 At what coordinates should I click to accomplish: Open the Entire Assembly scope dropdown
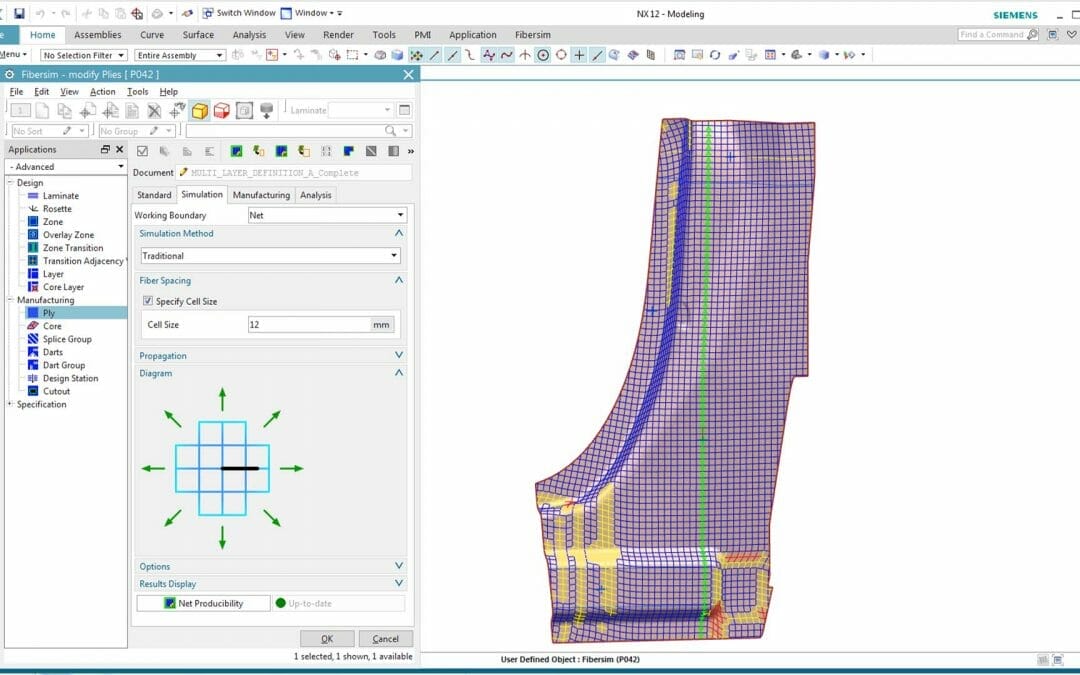coord(180,55)
